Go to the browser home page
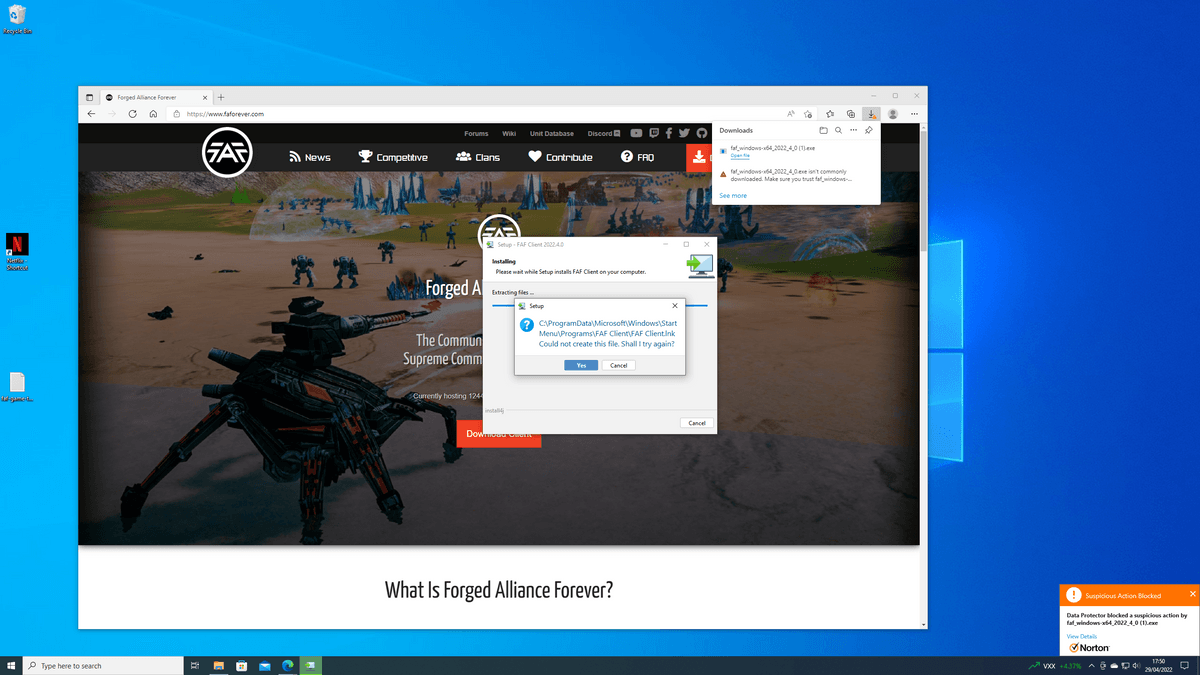 pos(153,114)
